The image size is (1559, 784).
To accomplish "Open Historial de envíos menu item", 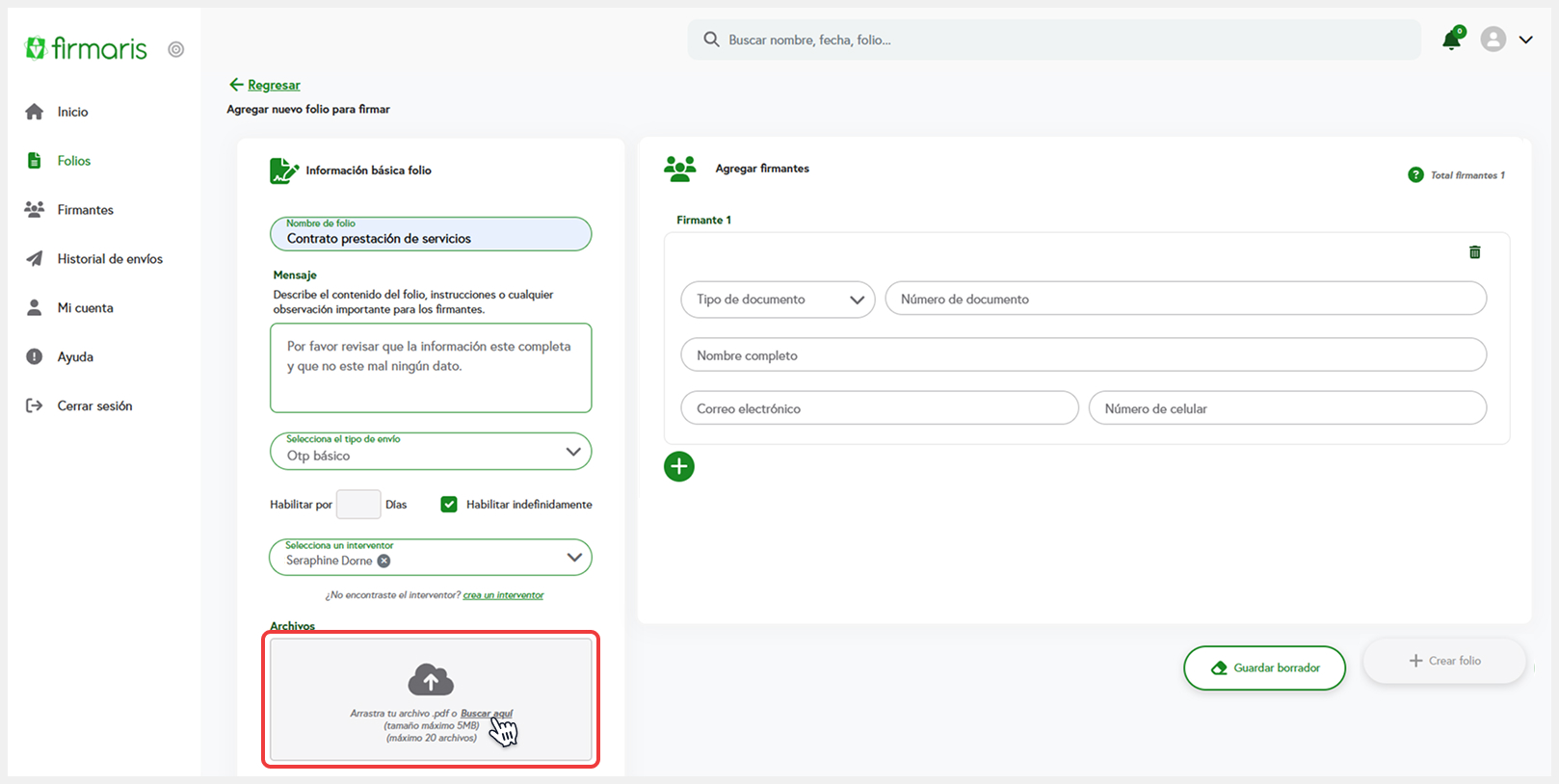I will click(109, 259).
